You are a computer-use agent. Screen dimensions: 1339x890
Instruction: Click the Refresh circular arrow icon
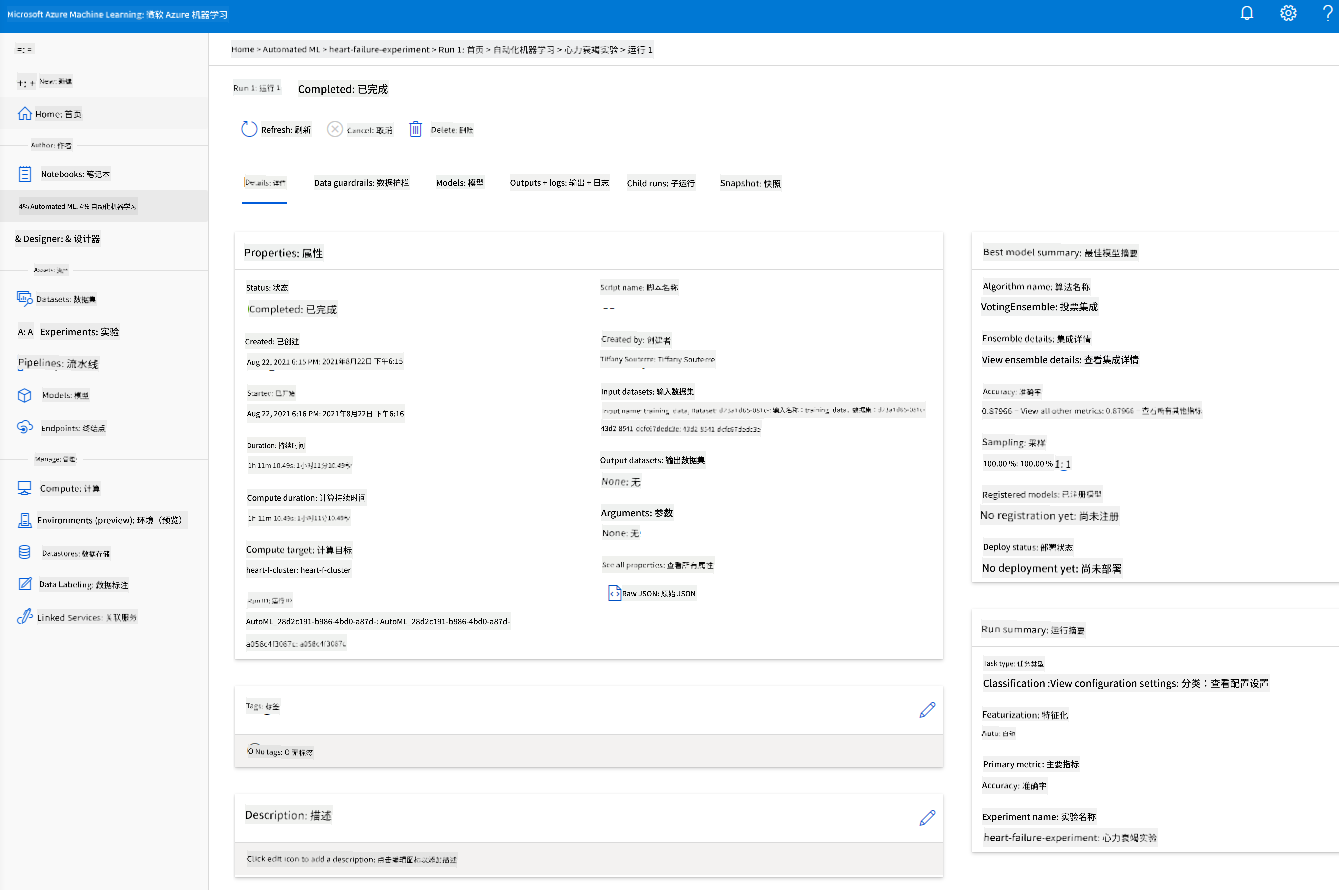pyautogui.click(x=250, y=129)
